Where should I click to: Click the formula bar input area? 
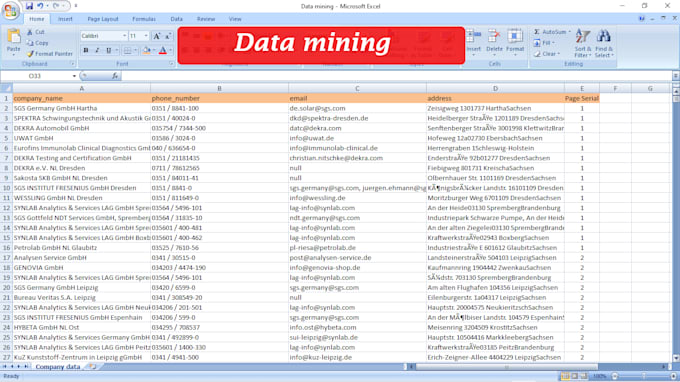(396, 76)
